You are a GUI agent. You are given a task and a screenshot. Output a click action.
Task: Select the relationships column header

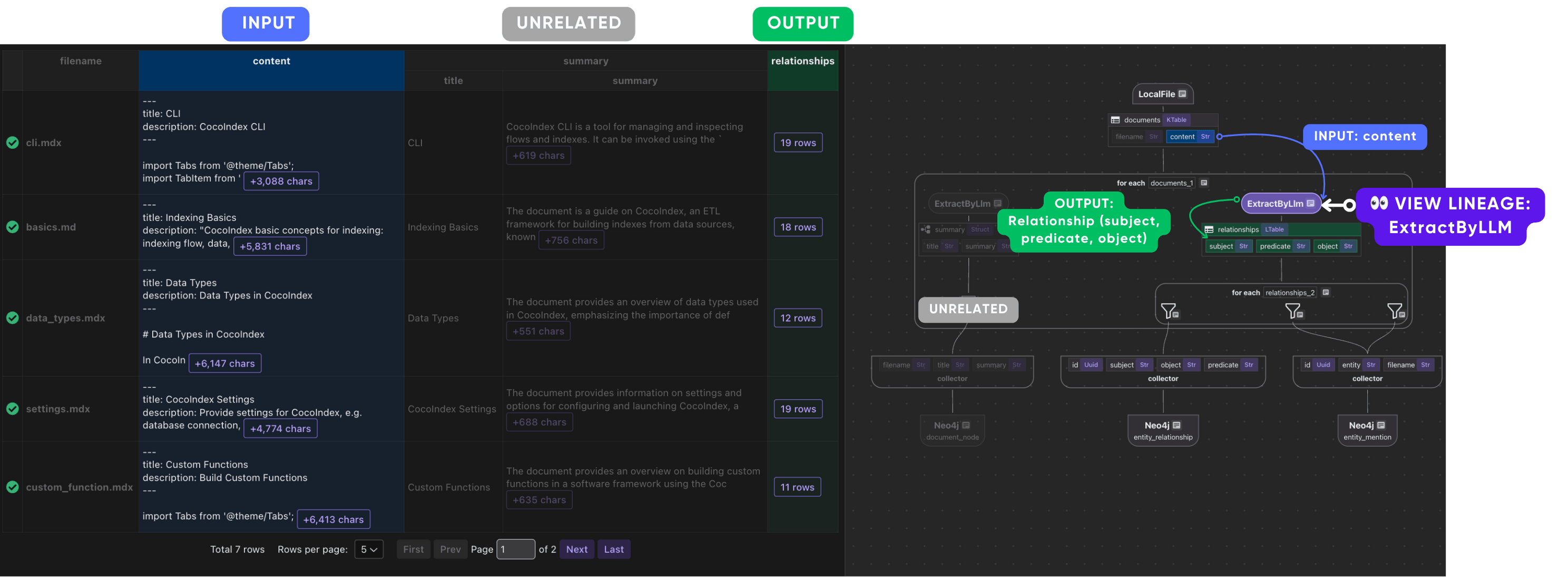point(802,61)
